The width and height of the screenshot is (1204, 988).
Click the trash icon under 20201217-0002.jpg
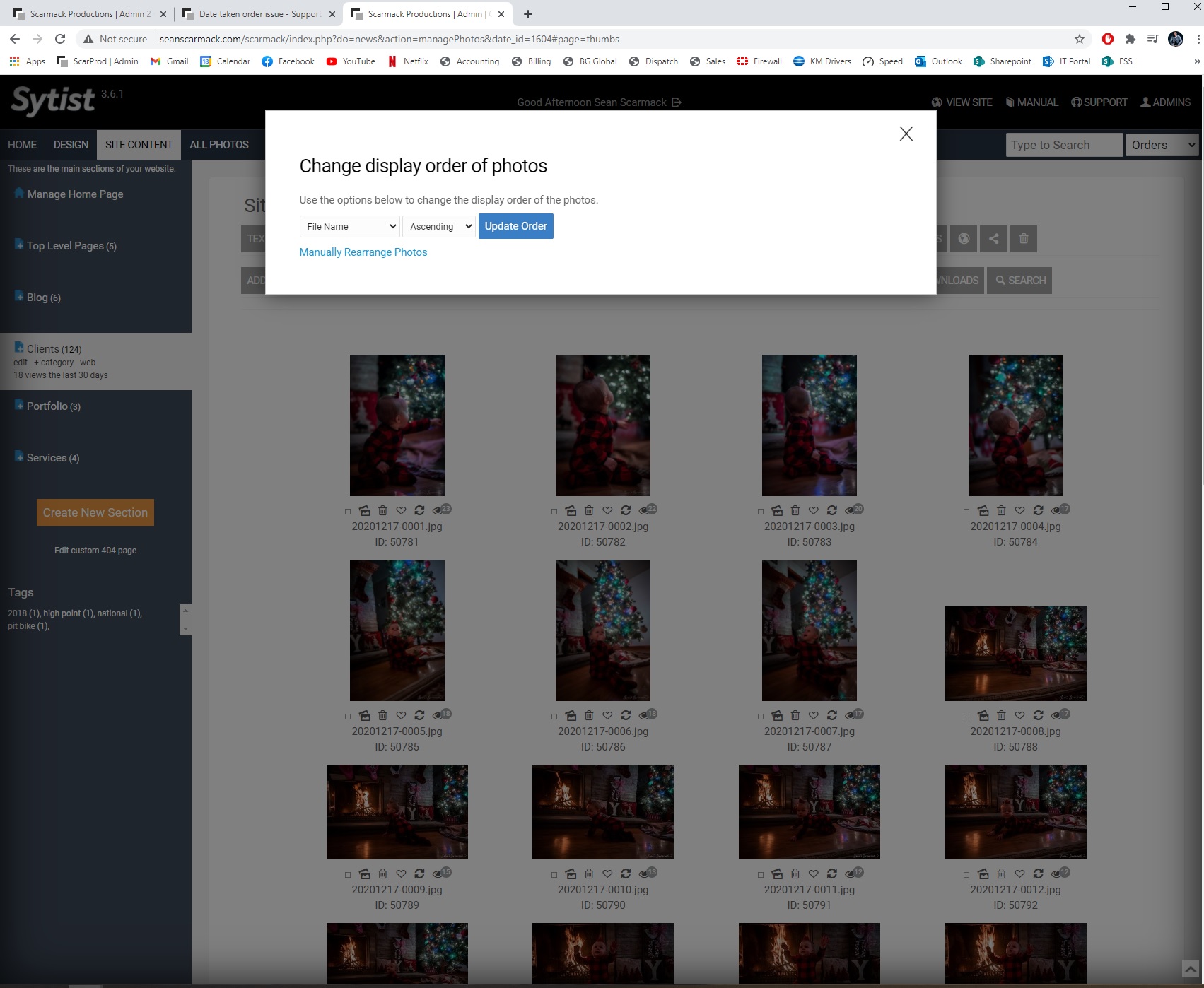point(589,510)
